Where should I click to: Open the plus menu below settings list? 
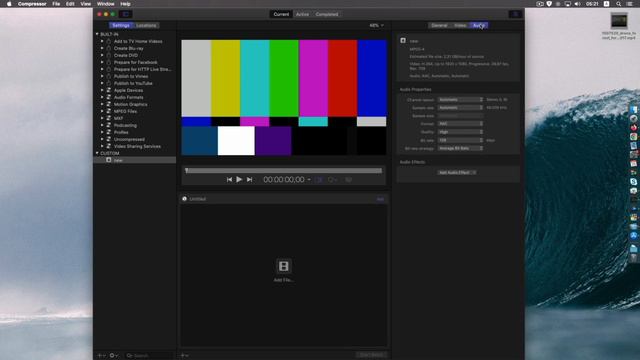(101, 356)
